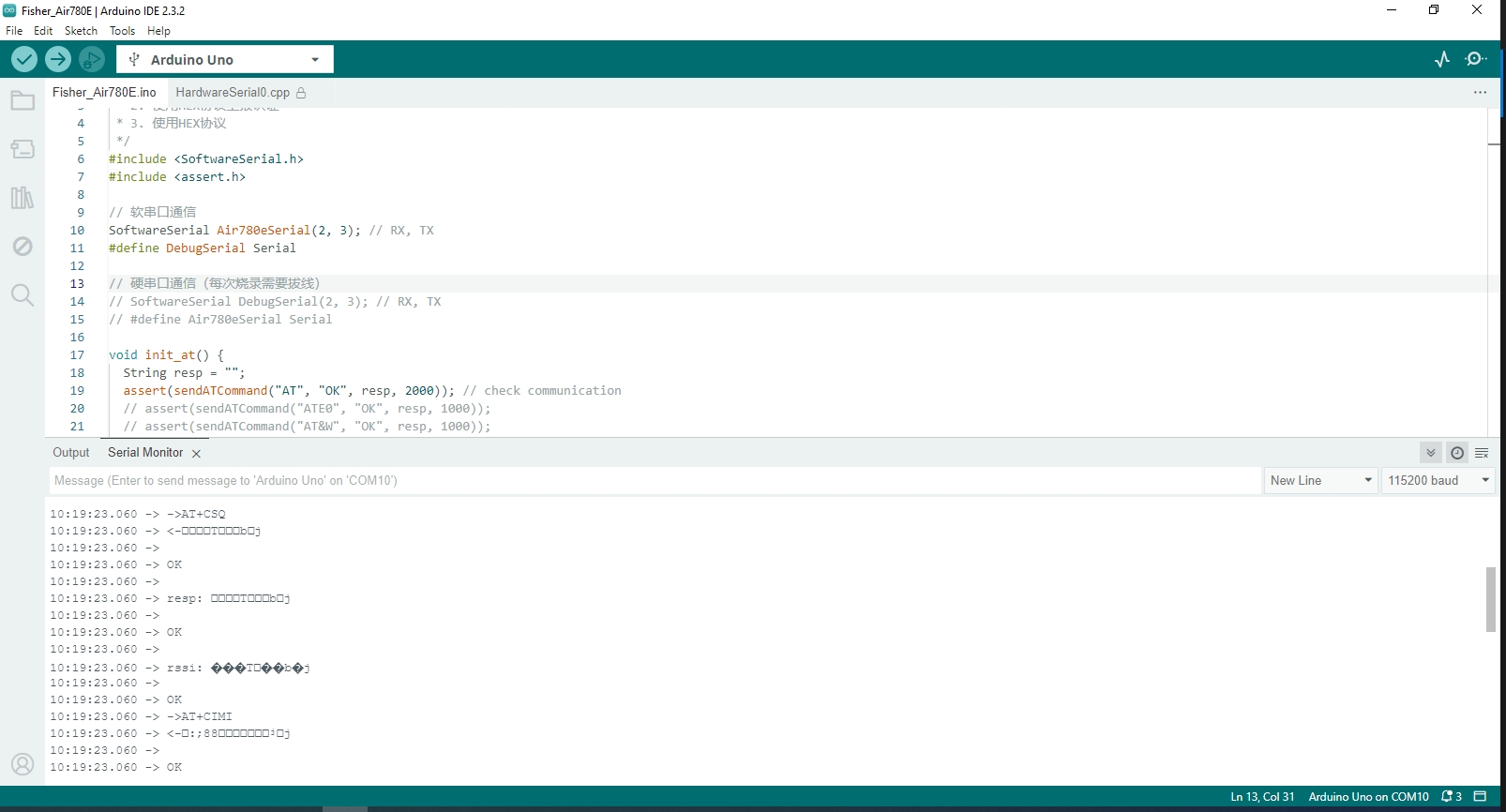Open the Library Manager sidebar icon
This screenshot has width=1506, height=812.
[x=23, y=198]
